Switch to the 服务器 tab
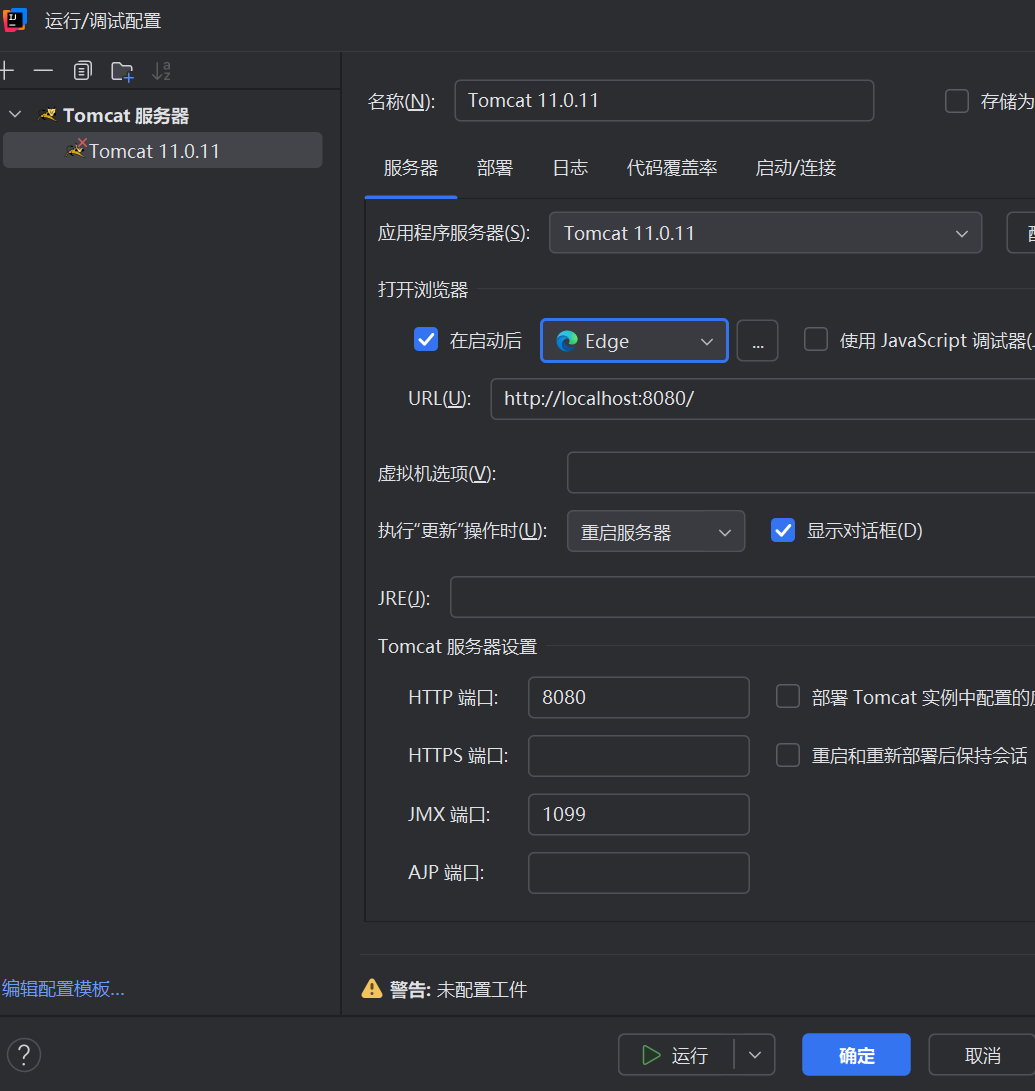This screenshot has width=1035, height=1091. tap(411, 168)
